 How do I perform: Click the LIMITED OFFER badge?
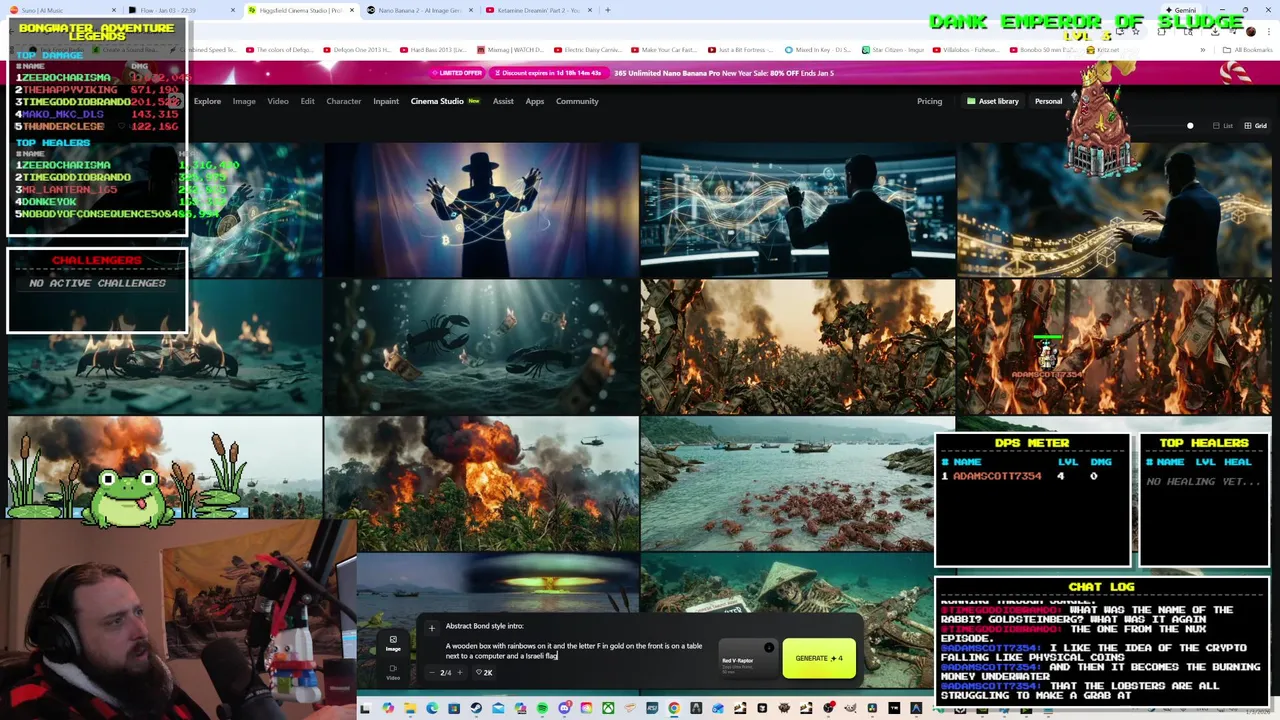pyautogui.click(x=459, y=73)
